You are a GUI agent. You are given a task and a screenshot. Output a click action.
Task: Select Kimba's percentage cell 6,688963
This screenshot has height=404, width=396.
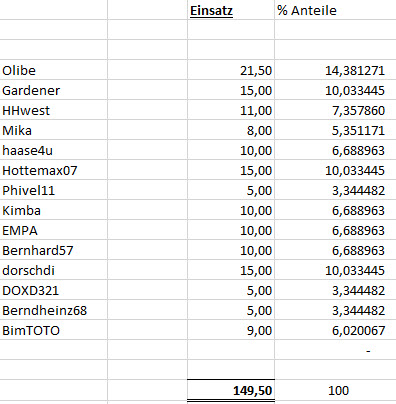pyautogui.click(x=335, y=210)
